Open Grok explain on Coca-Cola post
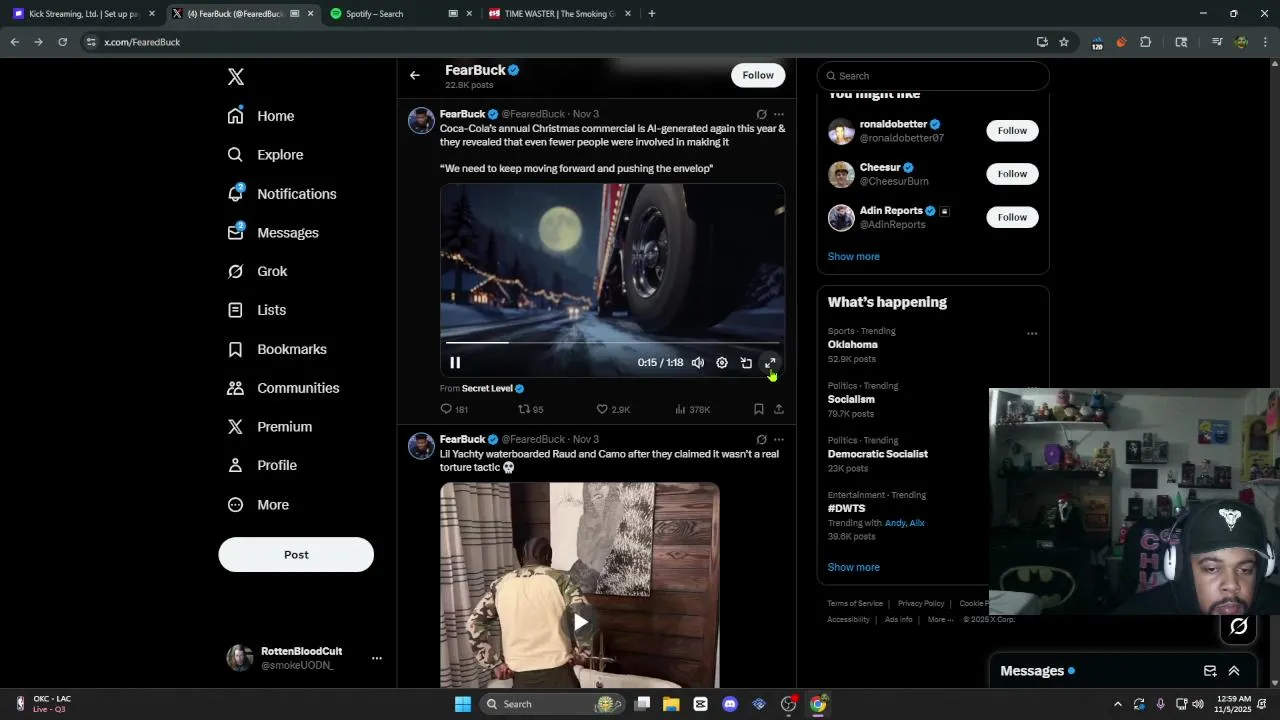 [762, 114]
